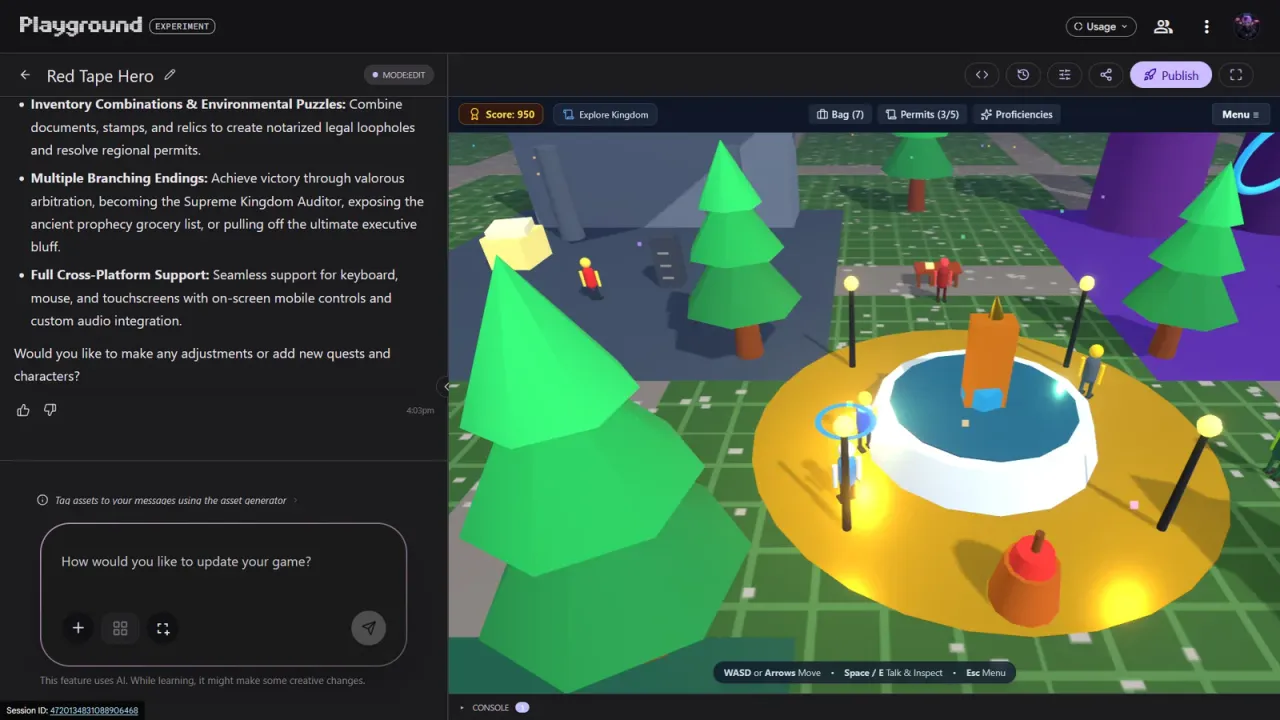Viewport: 1280px width, 720px height.
Task: Open the Proficiencies panel
Action: (x=1016, y=114)
